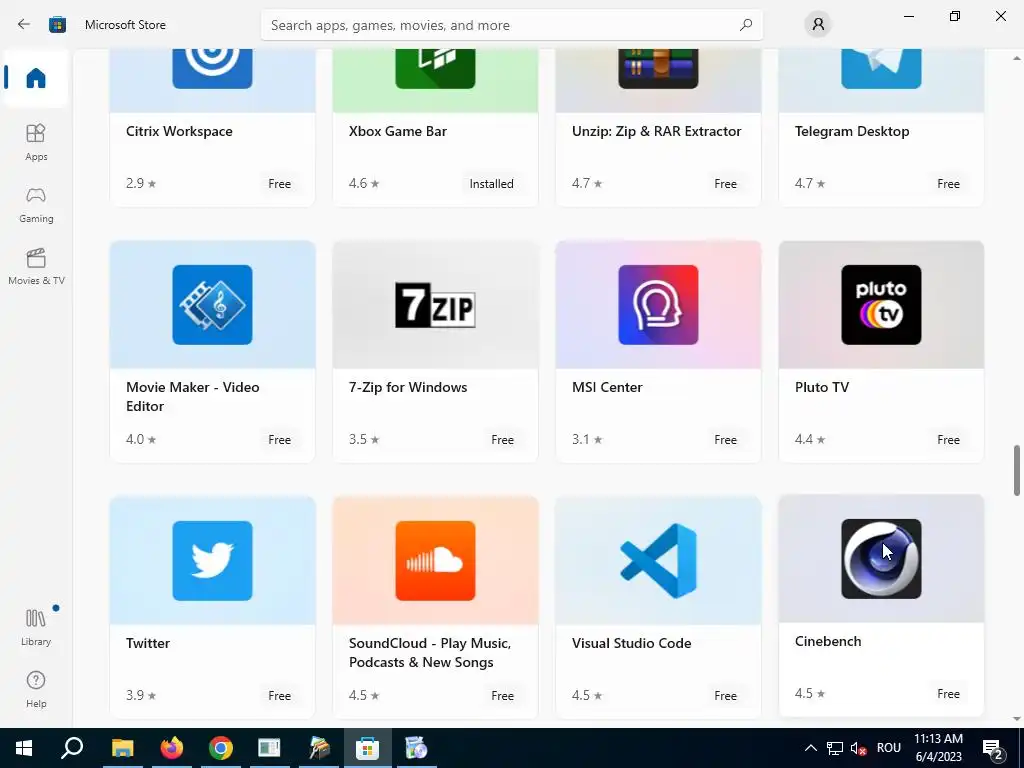Image resolution: width=1024 pixels, height=768 pixels.
Task: Open the Library icon
Action: pyautogui.click(x=36, y=618)
